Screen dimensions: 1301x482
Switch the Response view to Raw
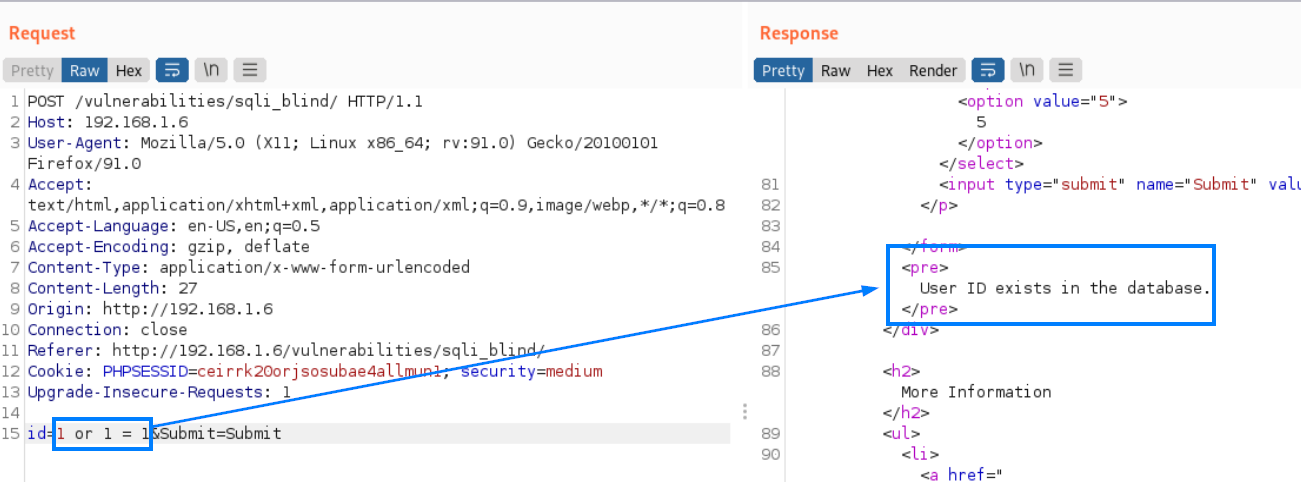(835, 70)
